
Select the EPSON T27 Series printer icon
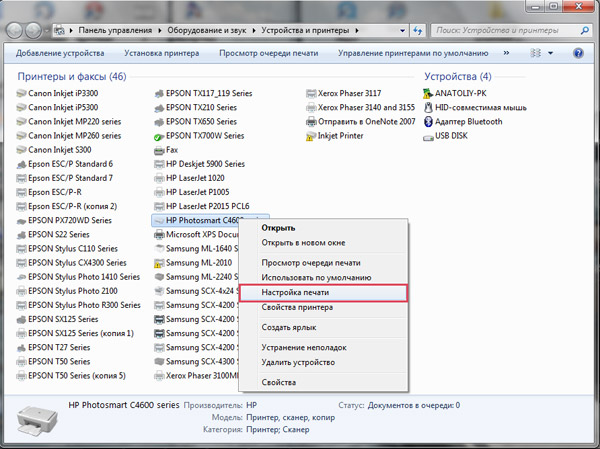point(21,348)
